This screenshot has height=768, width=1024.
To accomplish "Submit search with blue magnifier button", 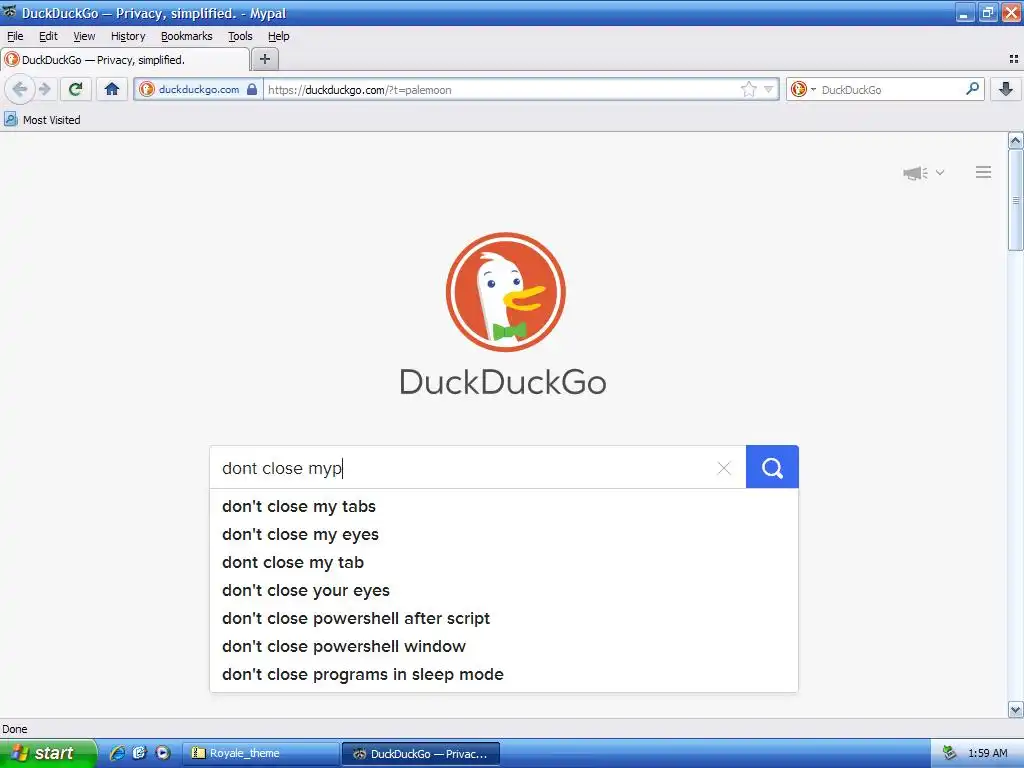I will pos(772,467).
